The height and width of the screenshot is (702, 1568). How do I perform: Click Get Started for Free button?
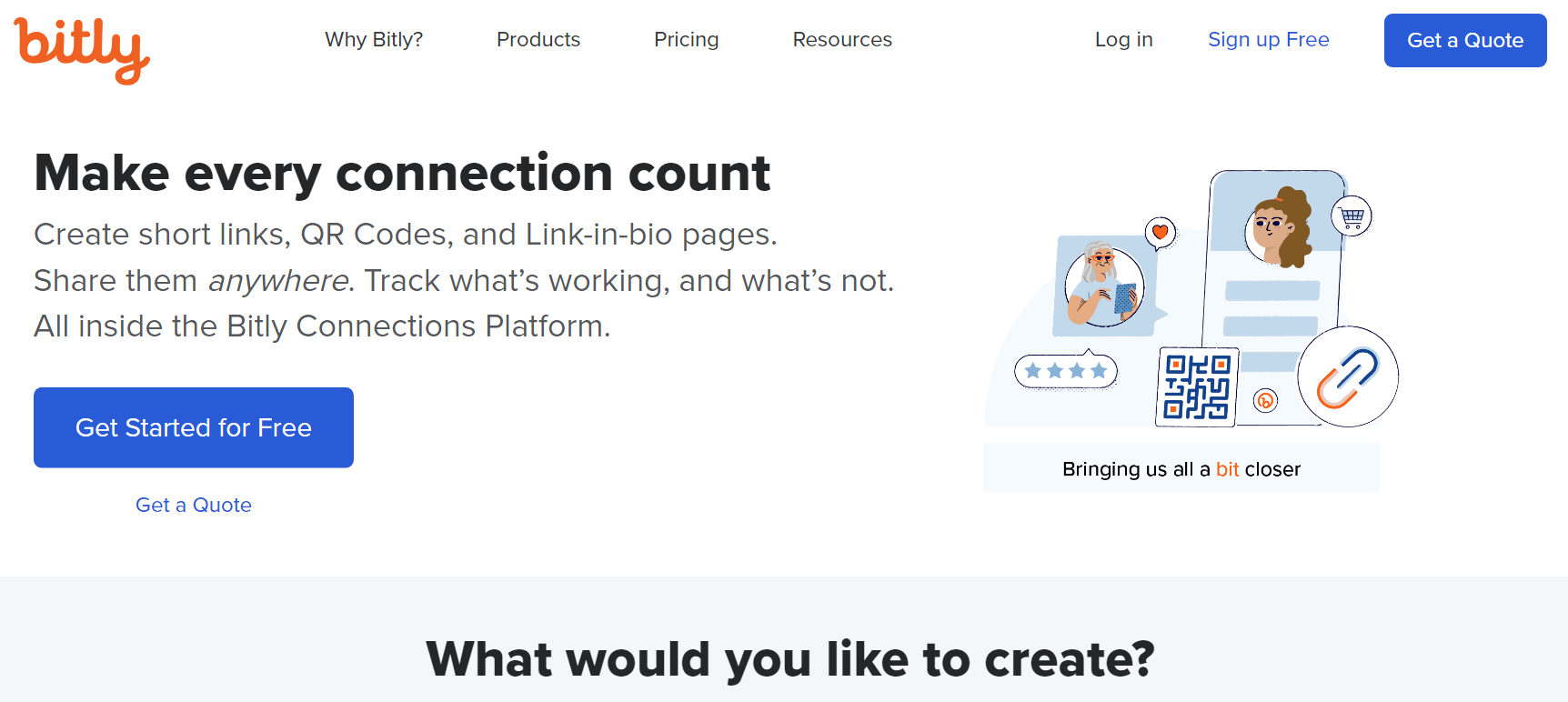point(194,427)
